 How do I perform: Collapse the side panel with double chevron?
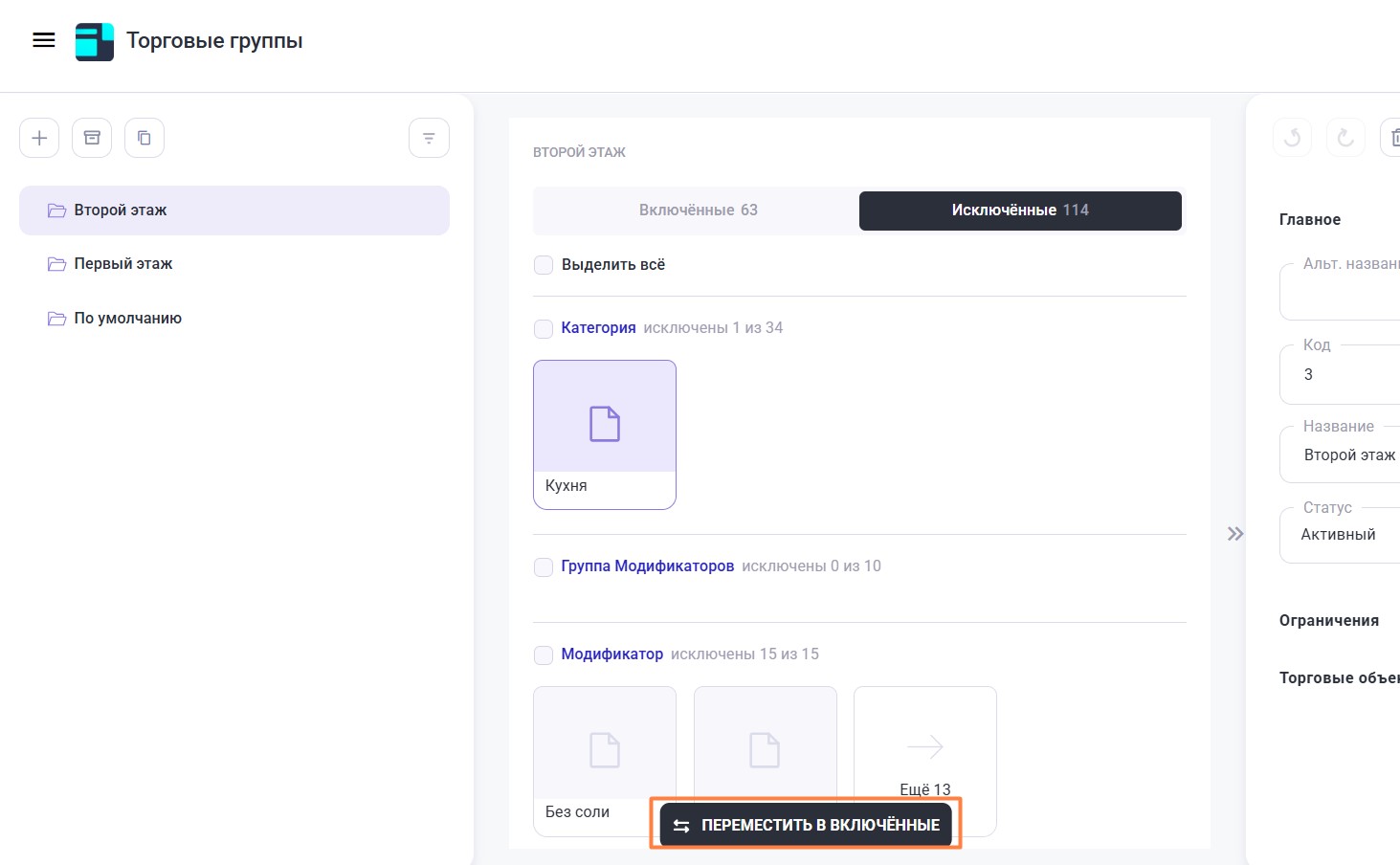[1235, 534]
